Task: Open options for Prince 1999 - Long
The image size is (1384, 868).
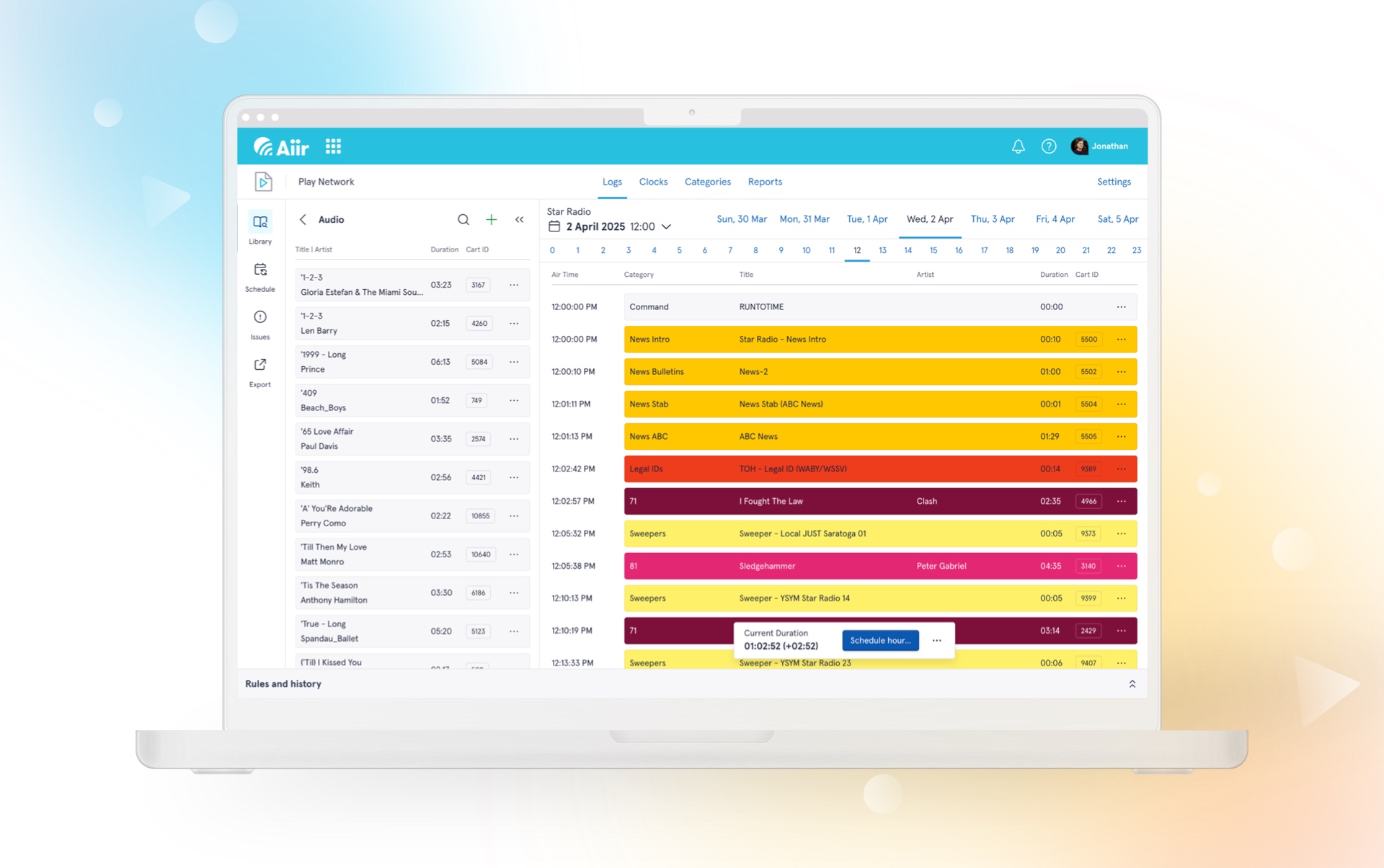Action: point(514,362)
